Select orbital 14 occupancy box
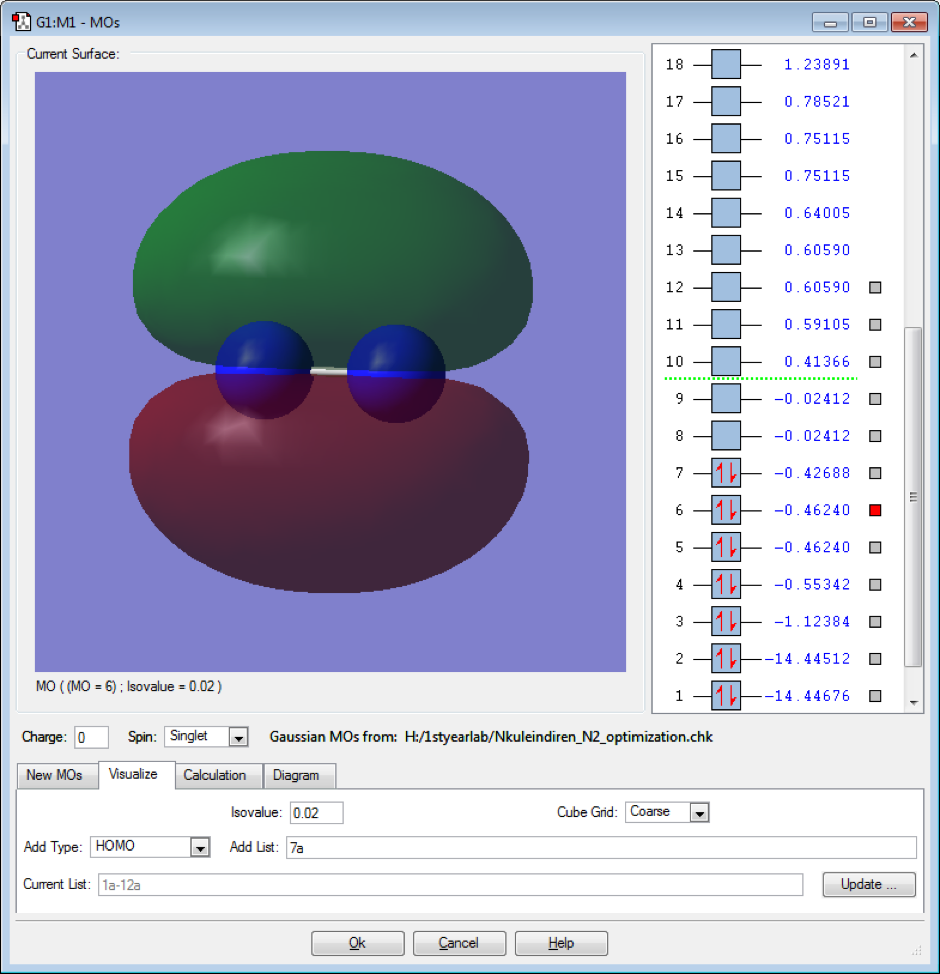 [726, 213]
